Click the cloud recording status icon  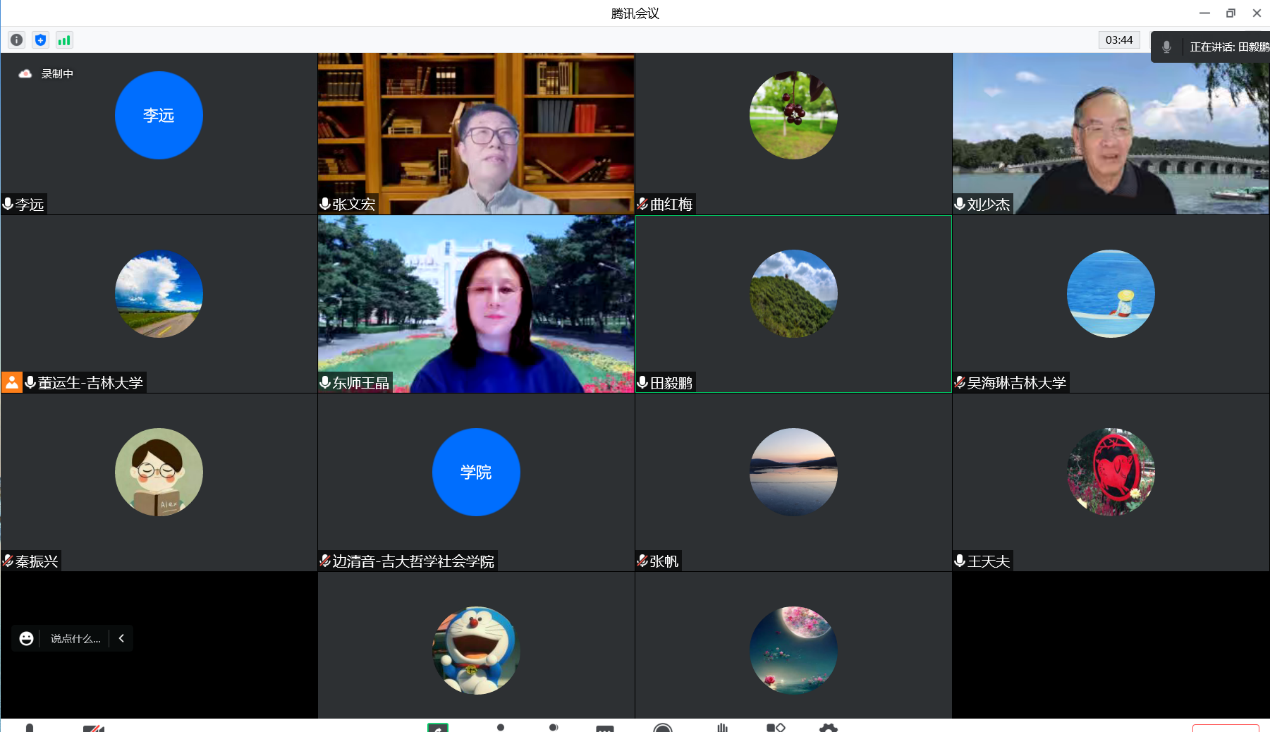[x=25, y=74]
